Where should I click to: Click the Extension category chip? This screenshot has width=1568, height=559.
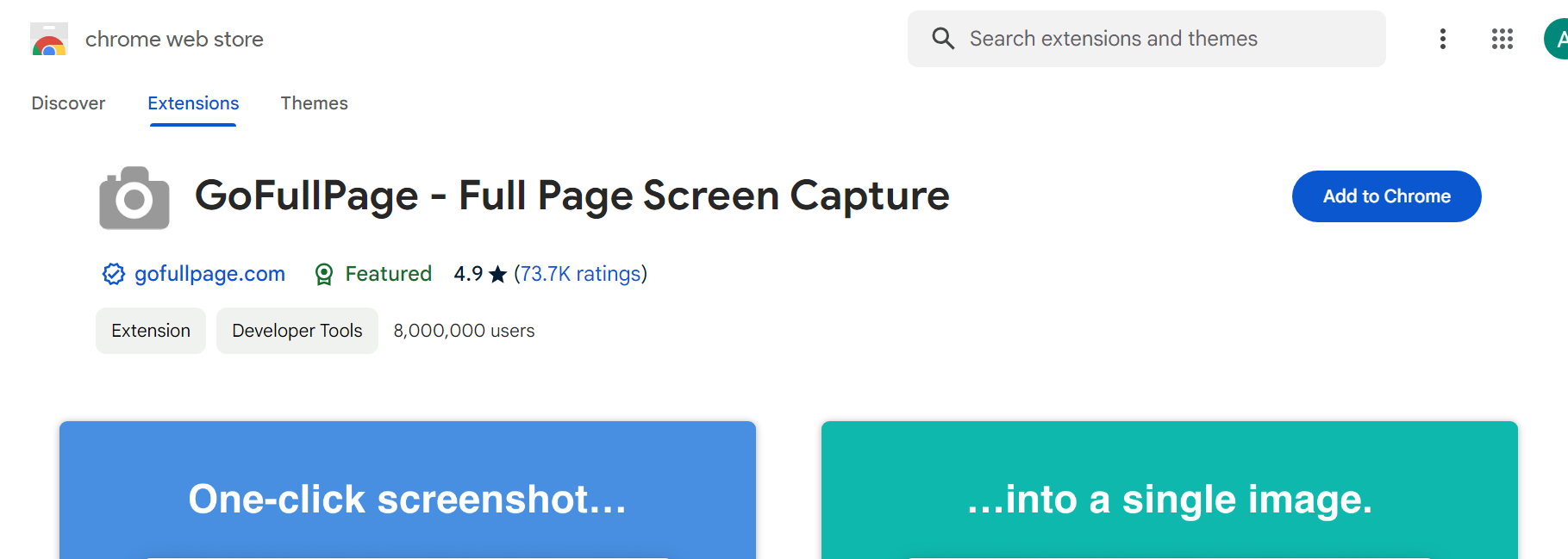coord(151,331)
